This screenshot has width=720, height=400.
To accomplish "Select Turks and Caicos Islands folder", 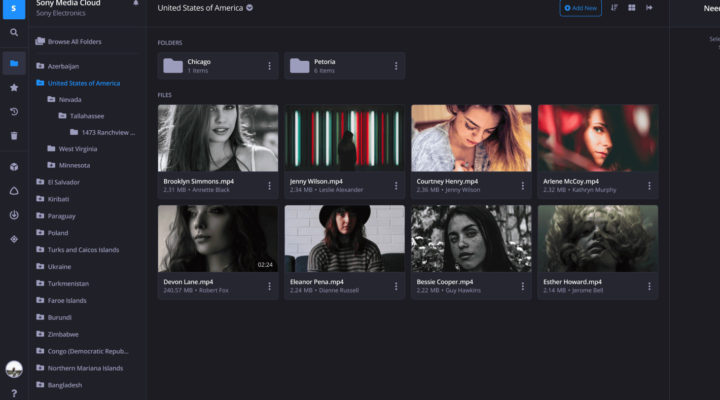I will 78,250.
